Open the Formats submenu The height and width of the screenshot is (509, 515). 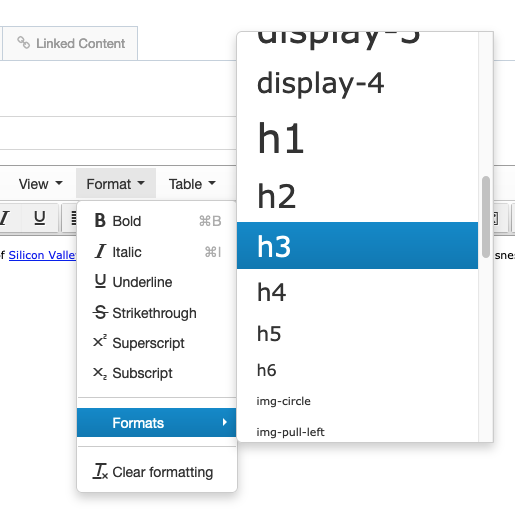click(157, 422)
